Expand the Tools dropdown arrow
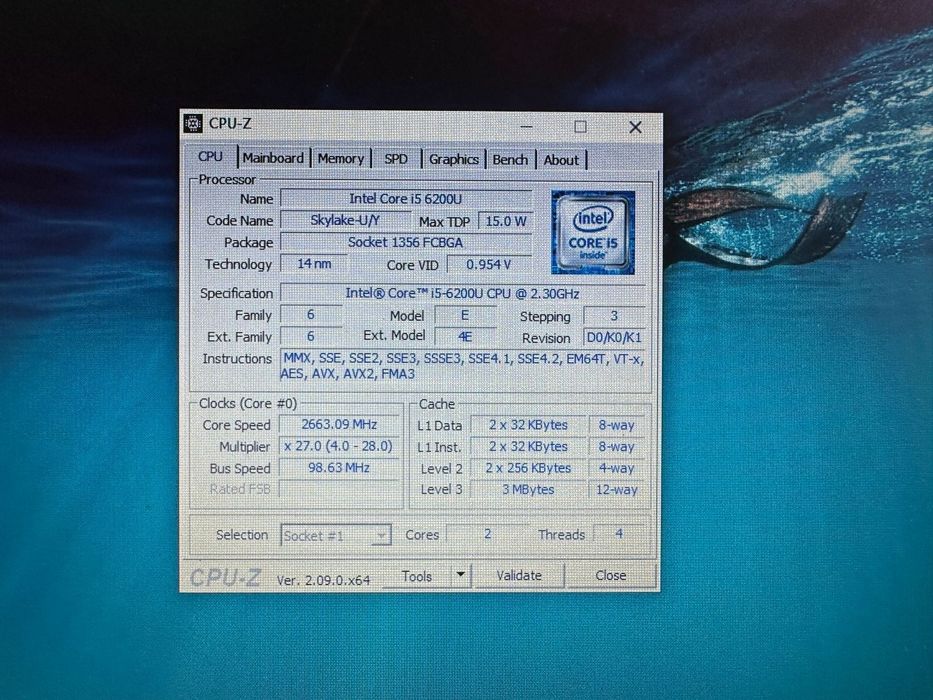 coord(461,576)
